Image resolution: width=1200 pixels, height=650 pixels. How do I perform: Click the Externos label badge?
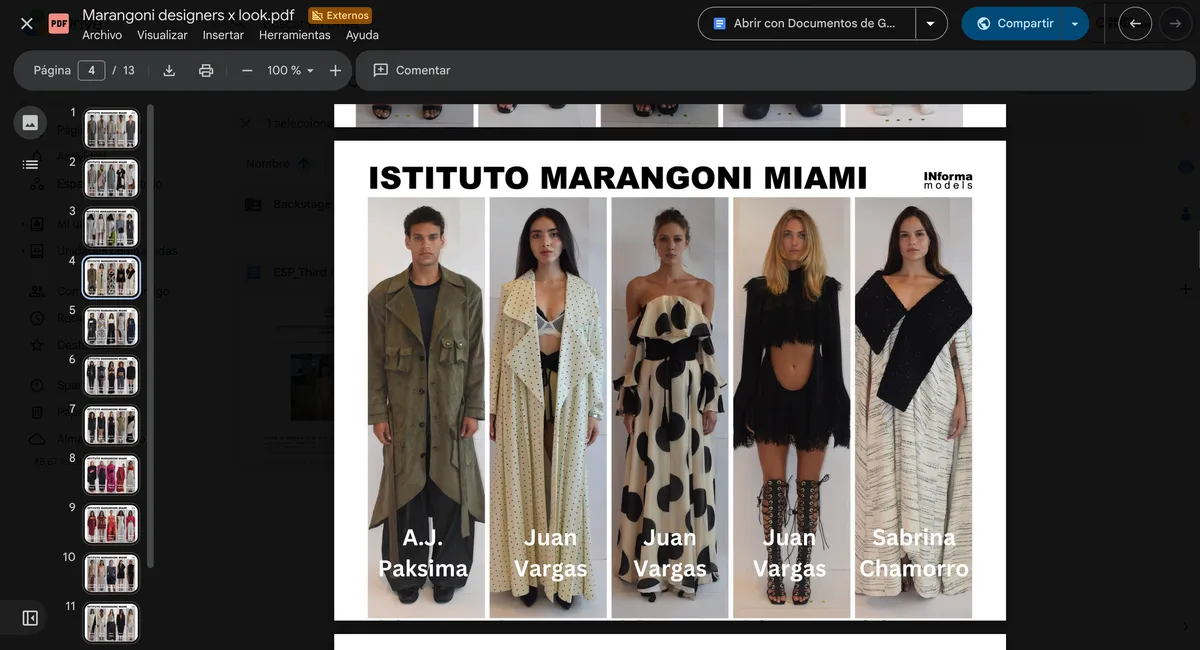coord(340,15)
